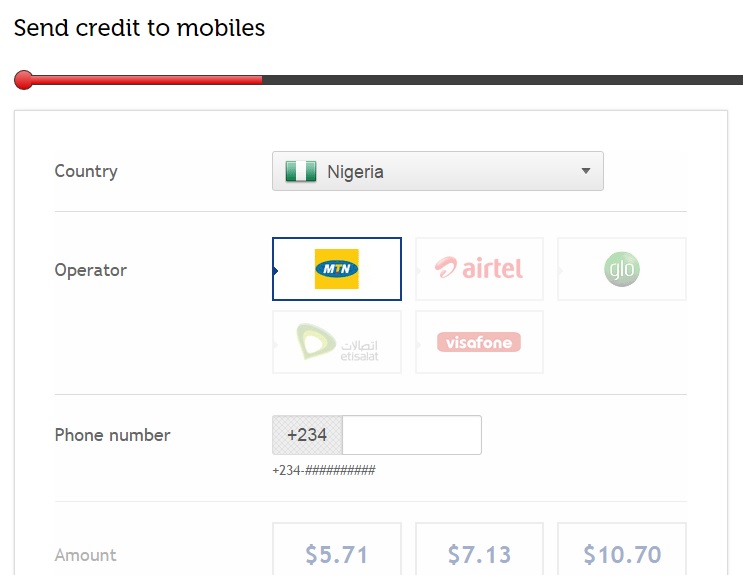
Task: Click the Send credit to mobiles heading
Action: (139, 27)
